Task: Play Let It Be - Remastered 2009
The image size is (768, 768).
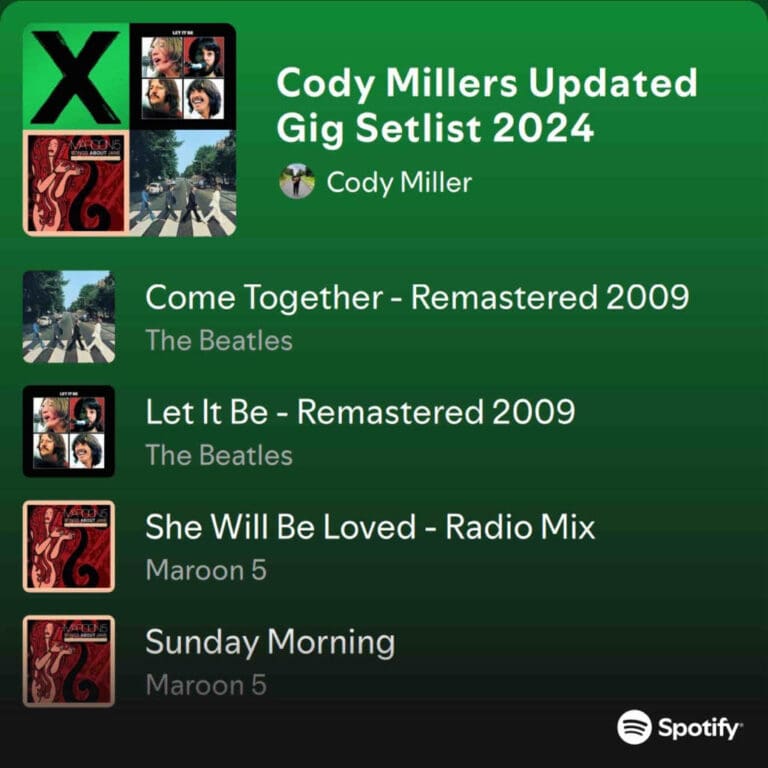Action: click(x=360, y=412)
